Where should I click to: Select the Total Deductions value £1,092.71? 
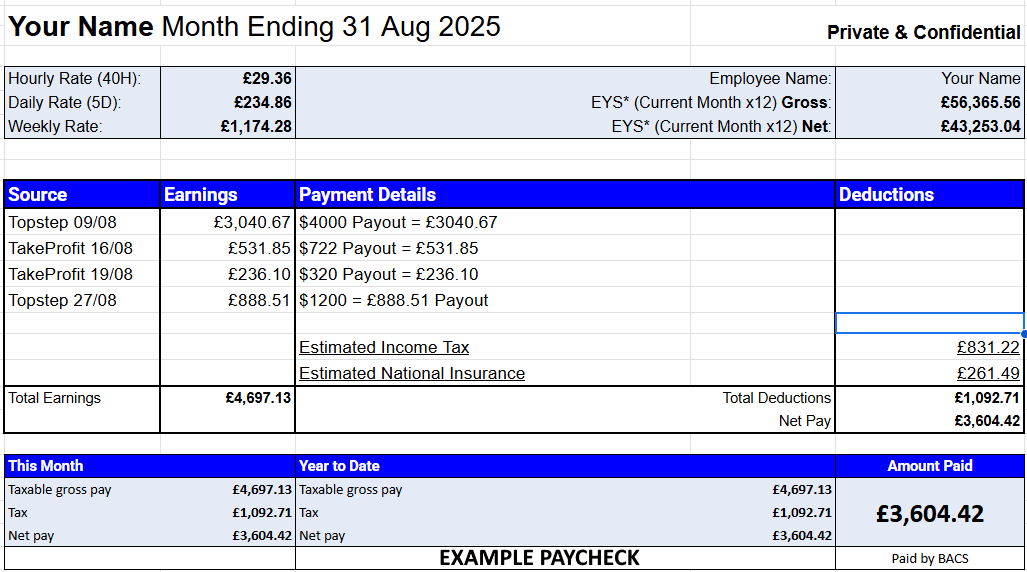[x=987, y=398]
